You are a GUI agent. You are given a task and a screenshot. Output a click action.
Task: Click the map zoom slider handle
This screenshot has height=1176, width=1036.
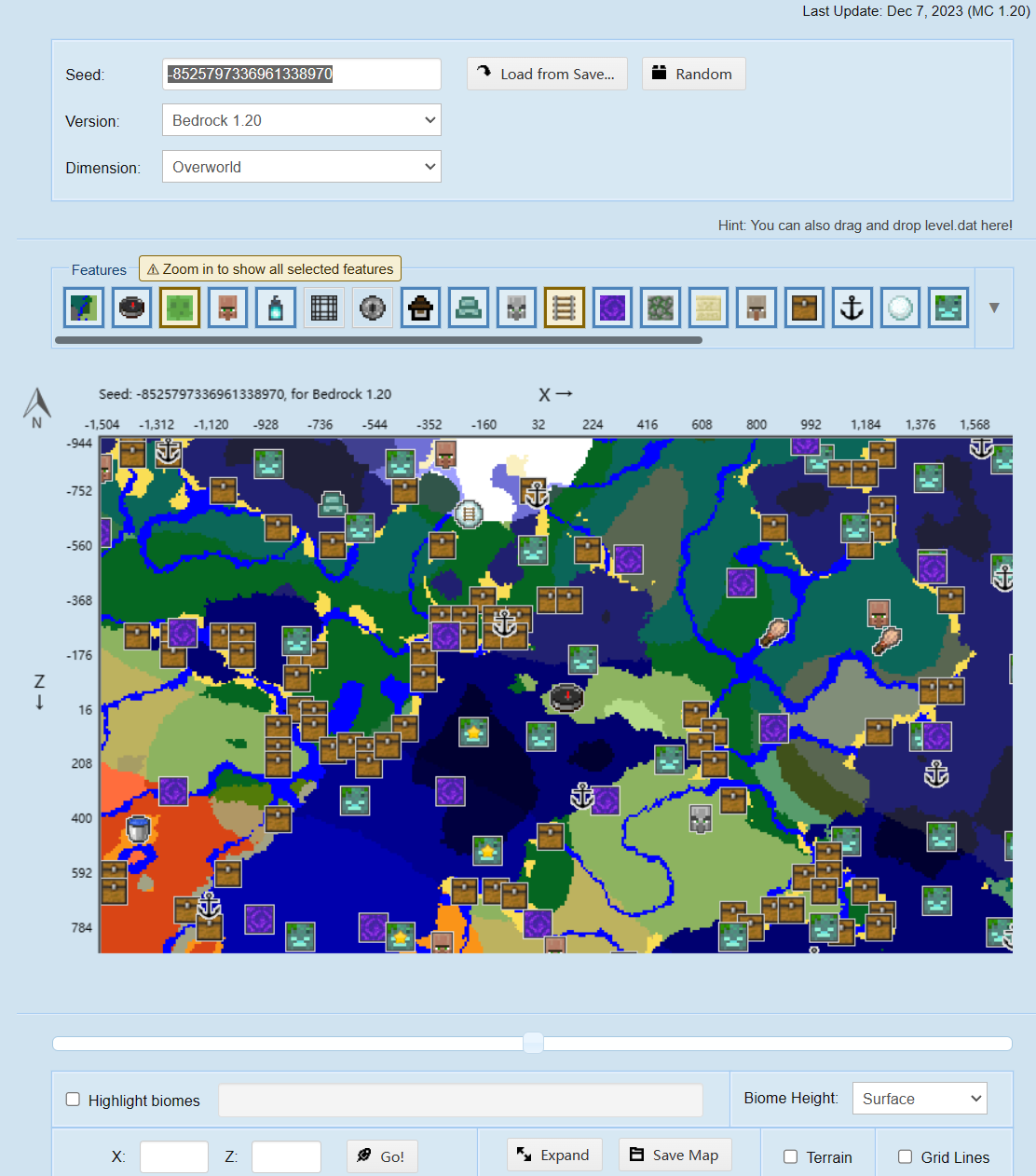click(x=533, y=1043)
